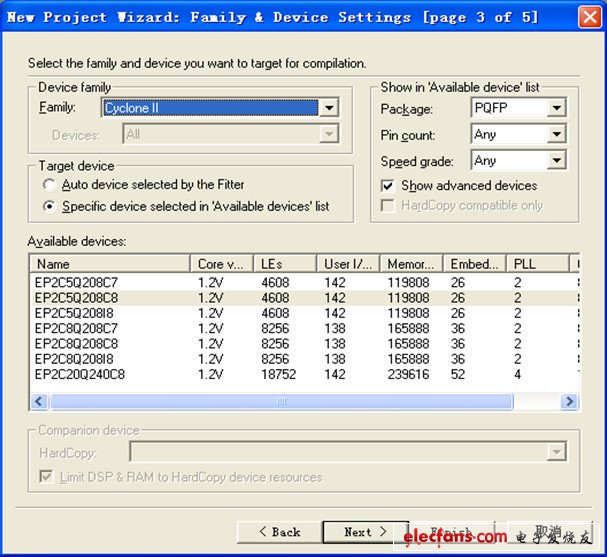Sort devices by the Name column header
Screen dimensions: 607x557
[109, 264]
